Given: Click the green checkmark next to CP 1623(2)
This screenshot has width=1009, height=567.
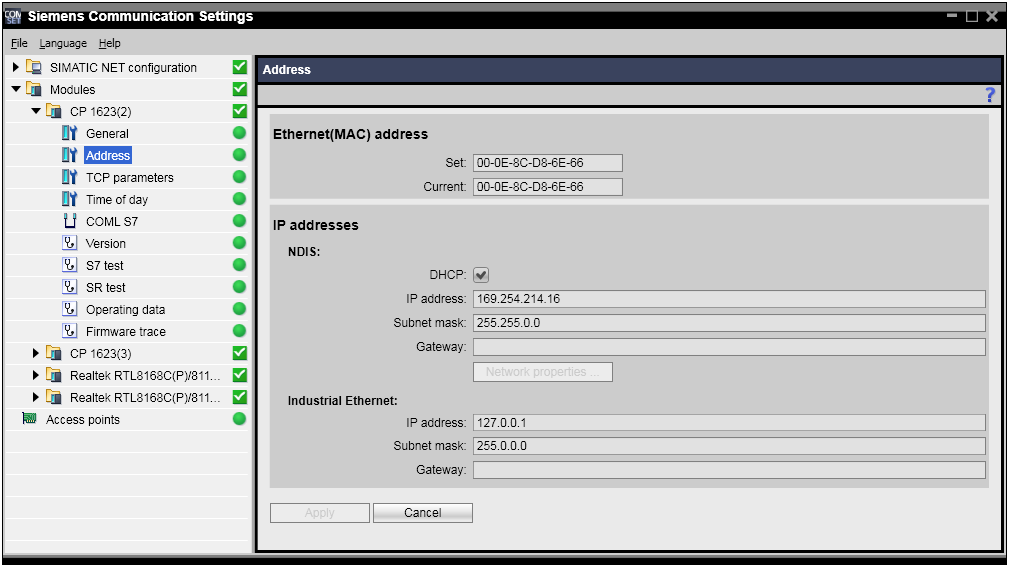Looking at the screenshot, I should [x=239, y=111].
